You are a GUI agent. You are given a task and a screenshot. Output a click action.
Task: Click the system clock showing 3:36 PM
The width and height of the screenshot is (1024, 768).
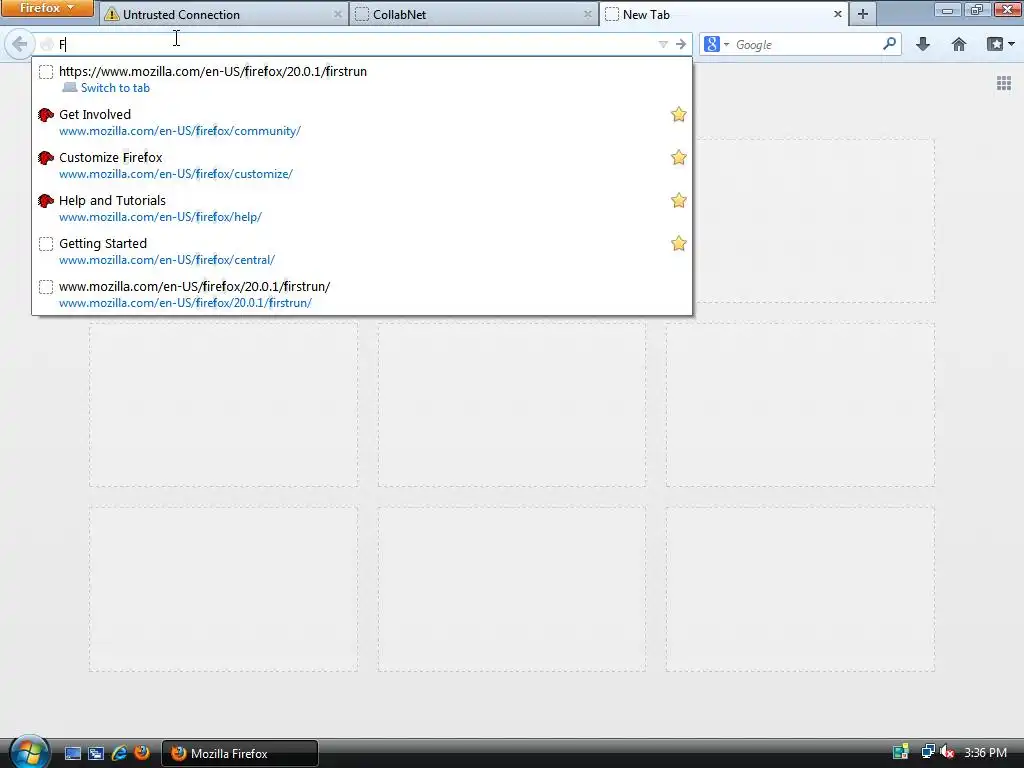click(985, 753)
